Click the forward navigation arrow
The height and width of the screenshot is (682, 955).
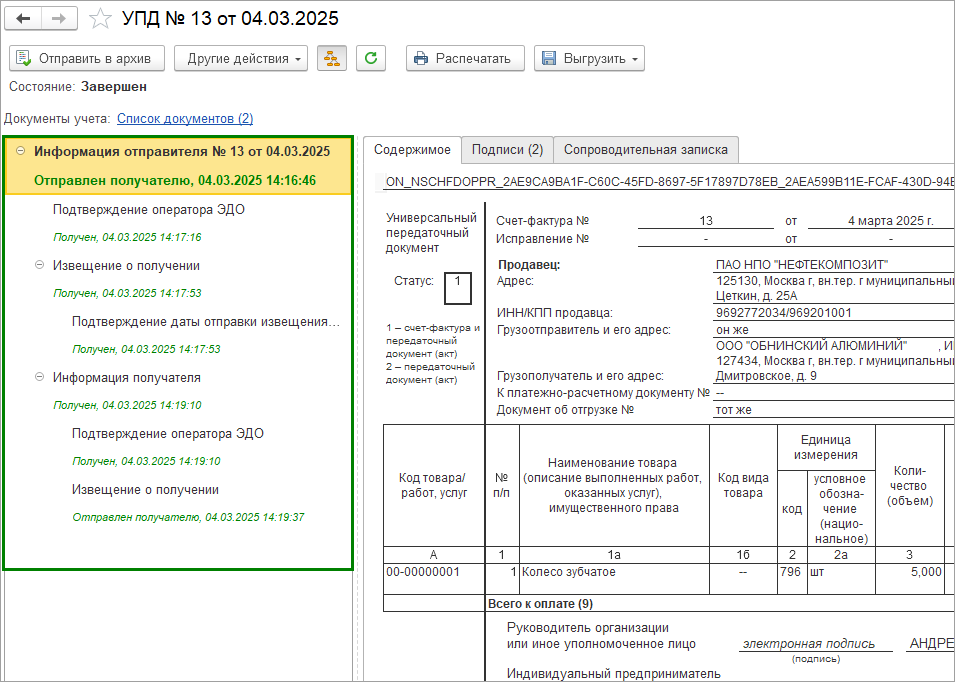[60, 19]
